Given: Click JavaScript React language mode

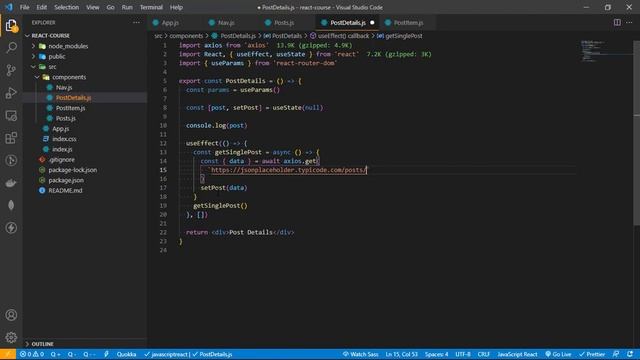Looking at the screenshot, I should click(x=517, y=354).
